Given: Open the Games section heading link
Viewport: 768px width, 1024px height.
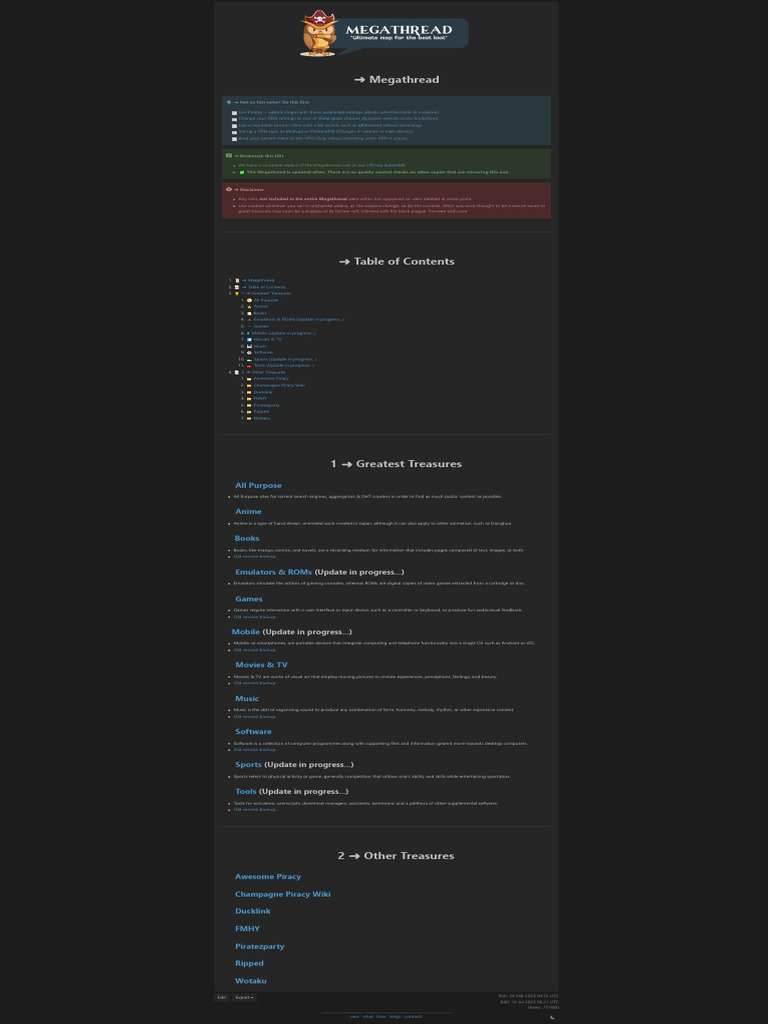Looking at the screenshot, I should (249, 599).
